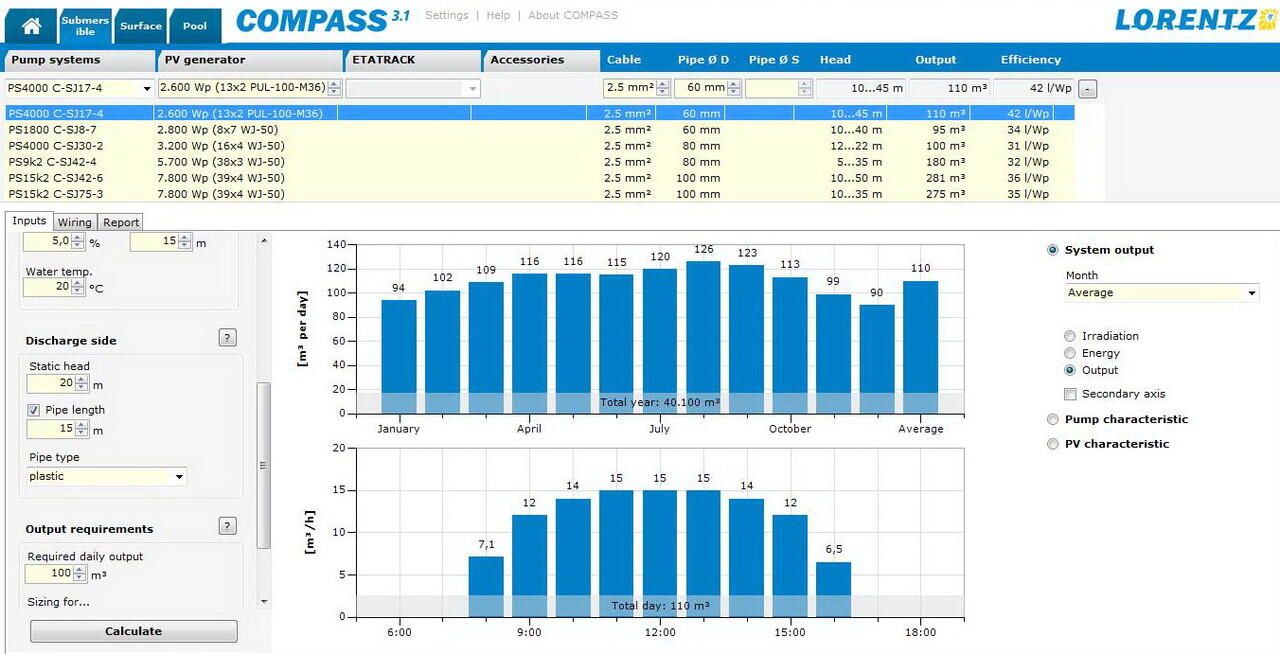Click the Required daily output field
1280x654 pixels.
(x=56, y=574)
